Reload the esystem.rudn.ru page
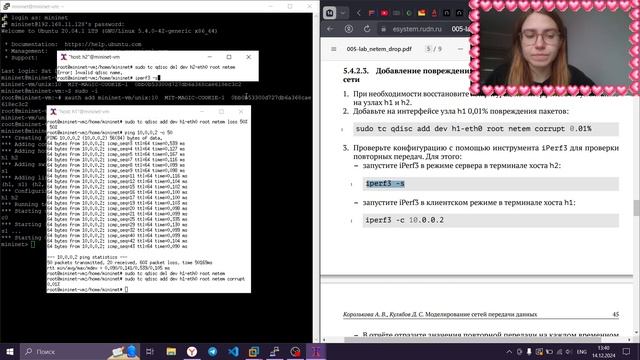Image resolution: width=640 pixels, height=360 pixels. [367, 29]
